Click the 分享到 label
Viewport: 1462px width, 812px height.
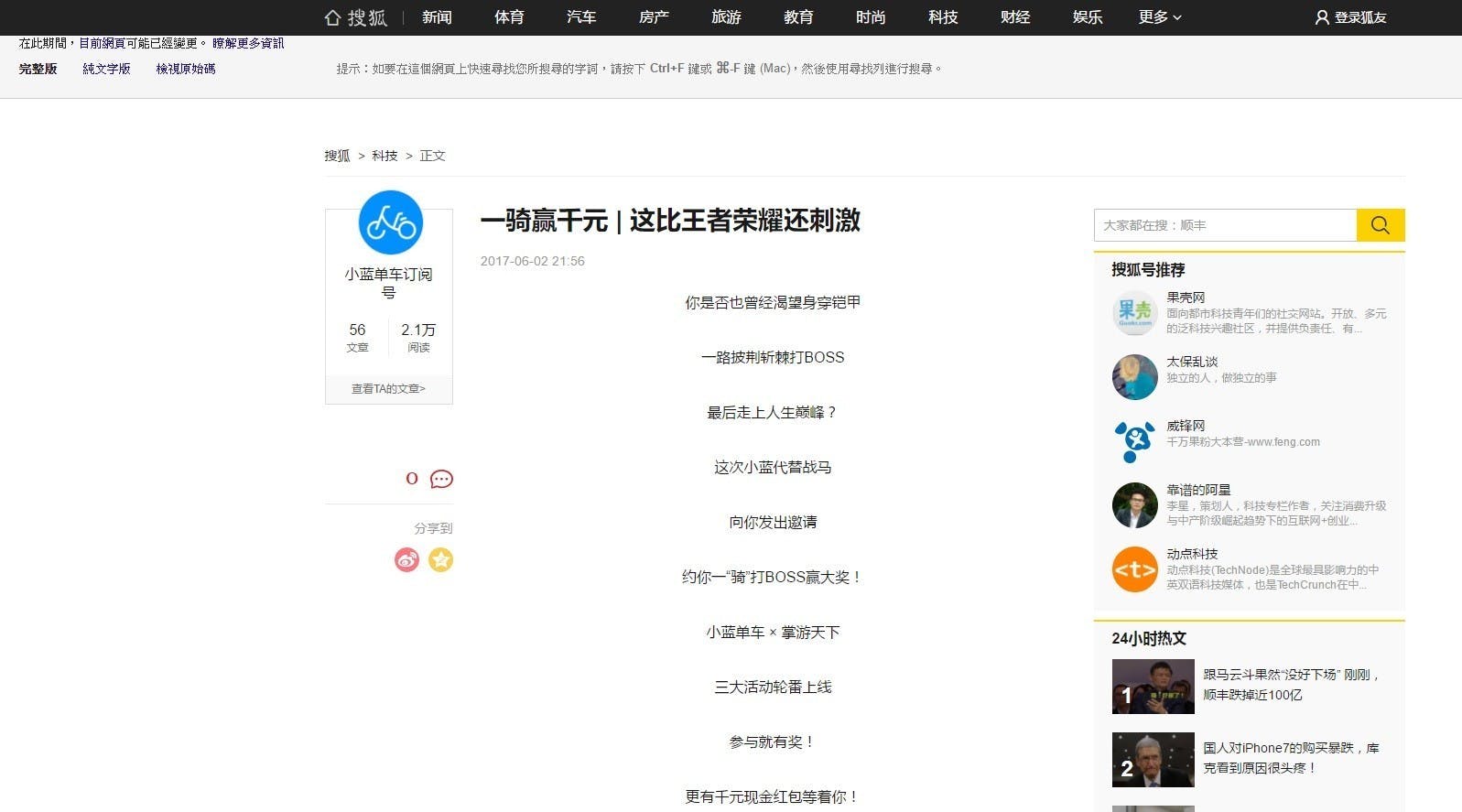click(433, 528)
